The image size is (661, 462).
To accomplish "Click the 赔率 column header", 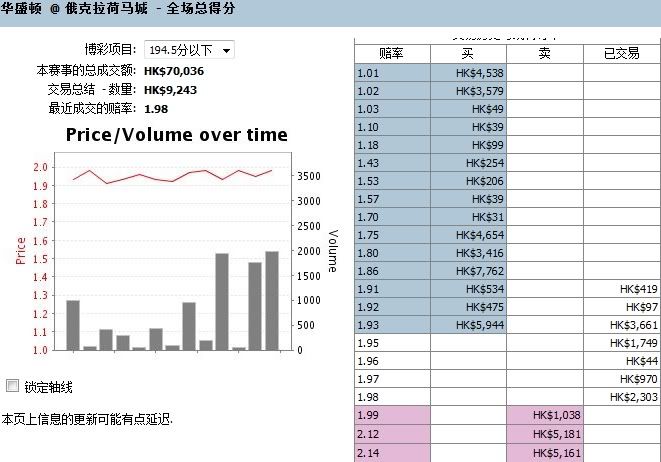I will (x=392, y=53).
